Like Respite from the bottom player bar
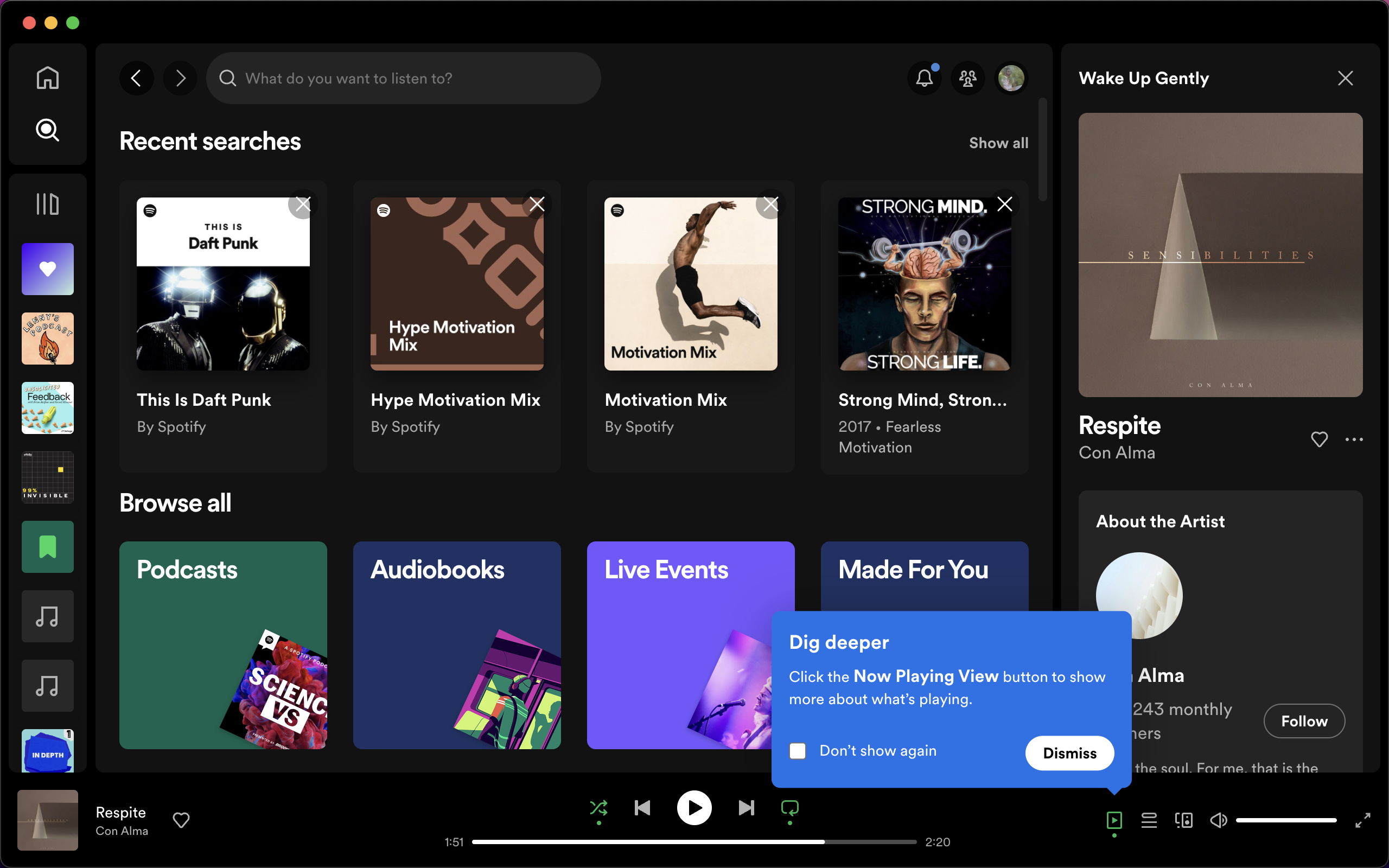The height and width of the screenshot is (868, 1389). tap(181, 820)
